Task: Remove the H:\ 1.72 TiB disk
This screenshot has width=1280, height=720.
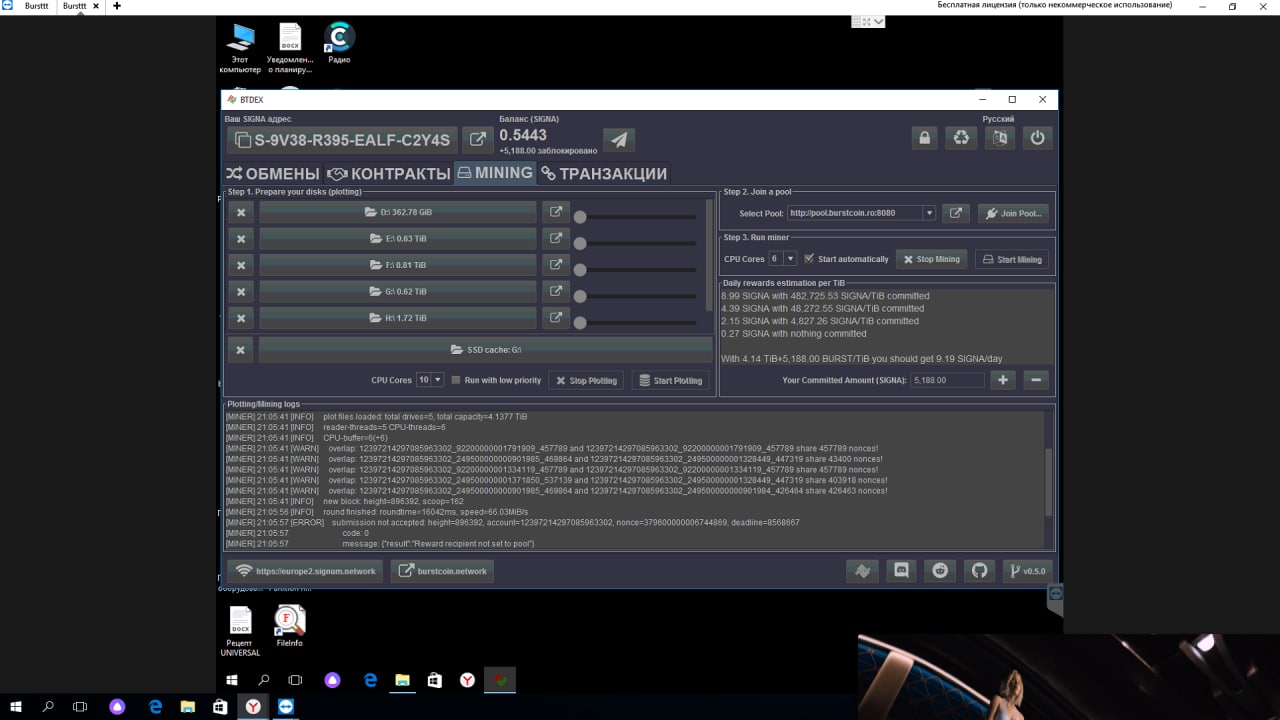Action: (x=240, y=318)
